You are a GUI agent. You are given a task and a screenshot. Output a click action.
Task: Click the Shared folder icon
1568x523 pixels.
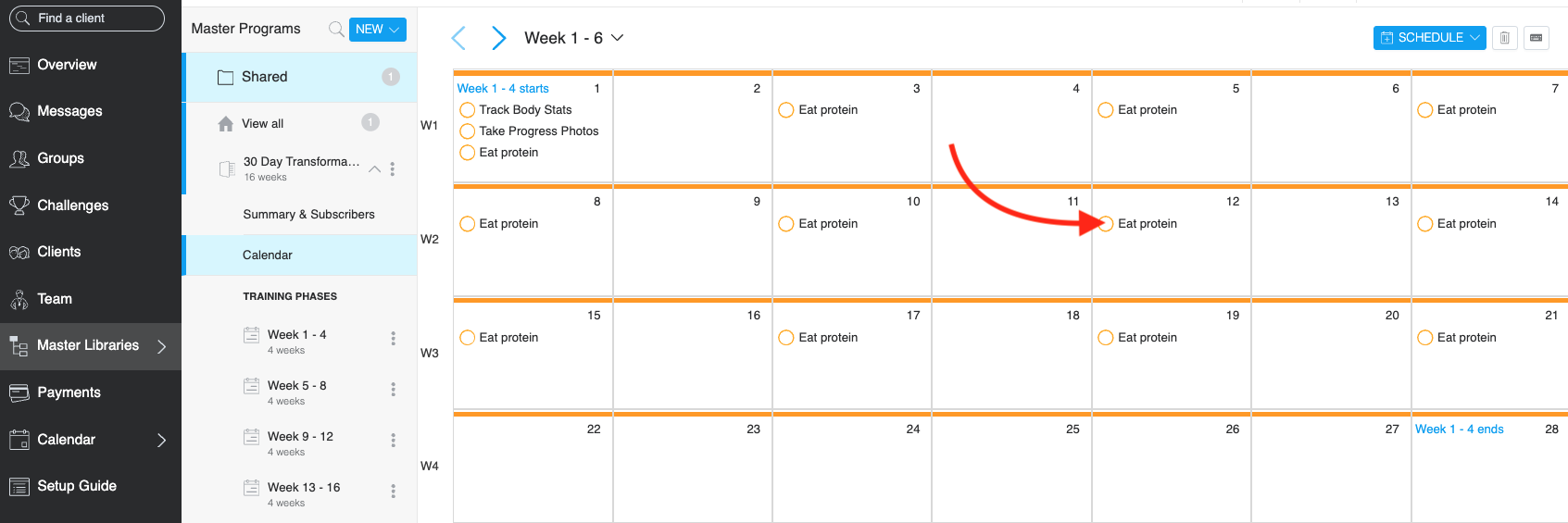pyautogui.click(x=225, y=78)
